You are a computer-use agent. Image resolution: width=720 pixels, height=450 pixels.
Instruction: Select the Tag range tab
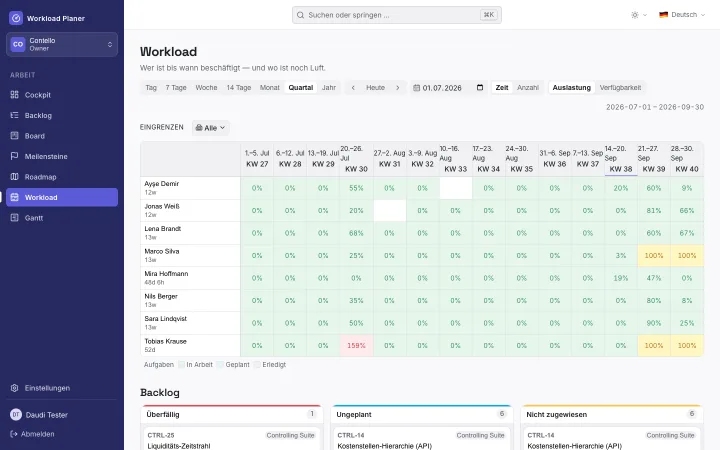(x=151, y=88)
